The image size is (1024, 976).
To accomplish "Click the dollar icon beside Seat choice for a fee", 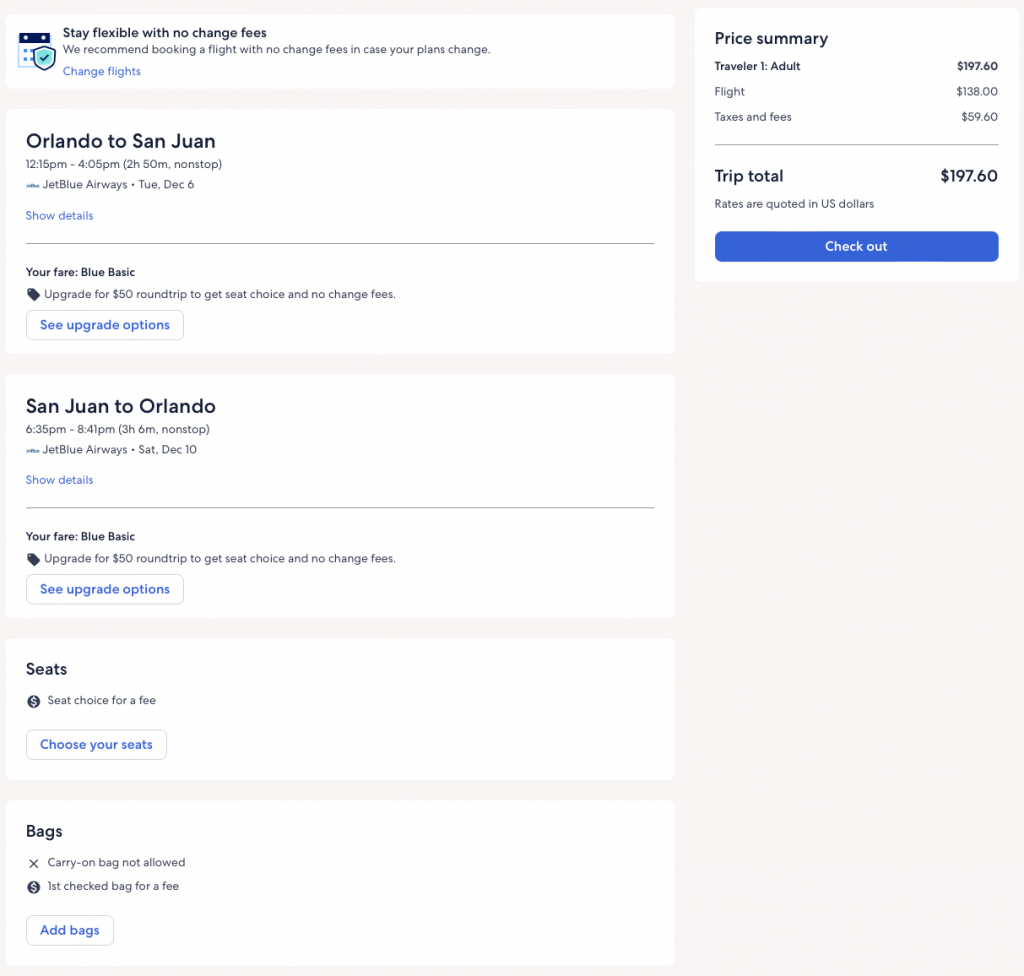I will (x=34, y=701).
